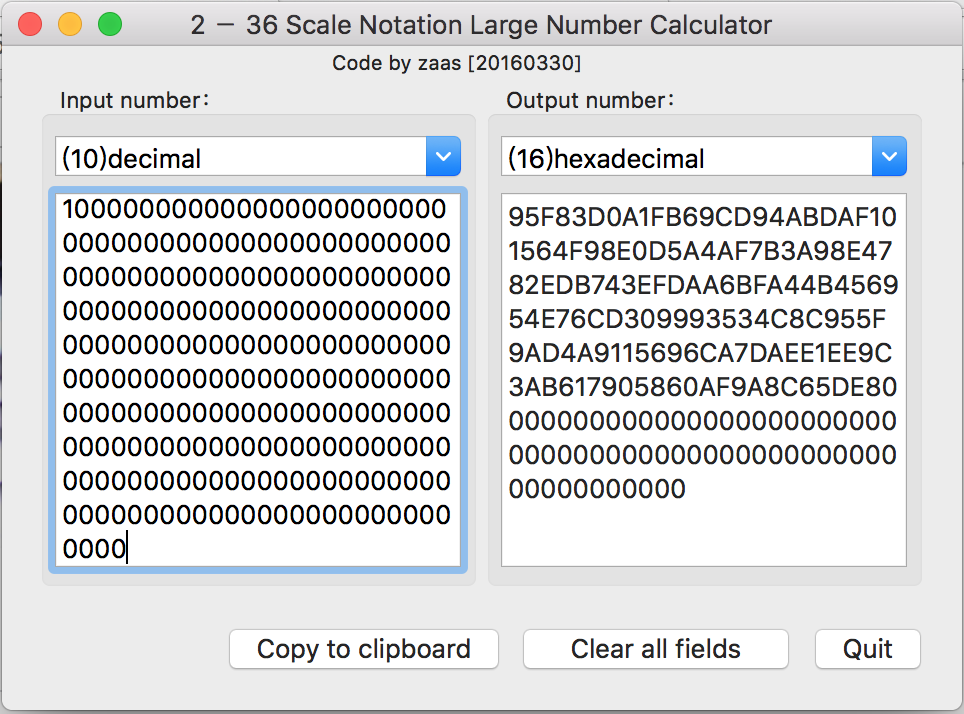Click the output line starting with 3AB617905860
Screen dimensions: 964x714
702,387
